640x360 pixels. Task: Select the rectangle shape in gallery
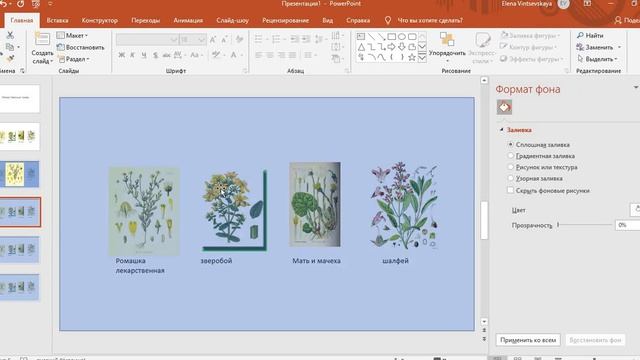(391, 37)
